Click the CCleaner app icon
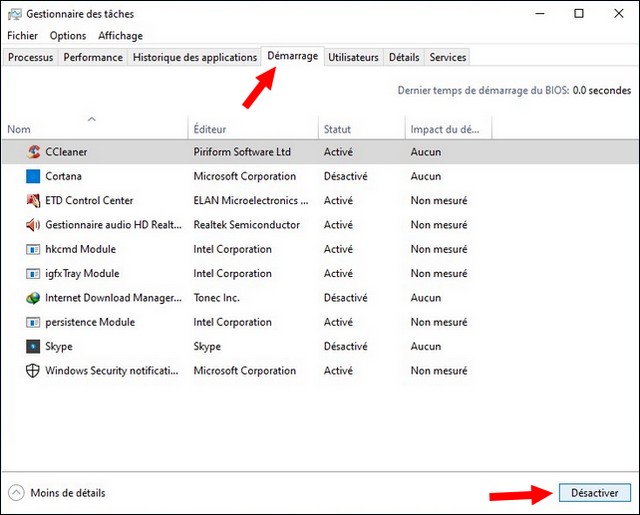Screen dimensions: 640x515 click(x=33, y=152)
